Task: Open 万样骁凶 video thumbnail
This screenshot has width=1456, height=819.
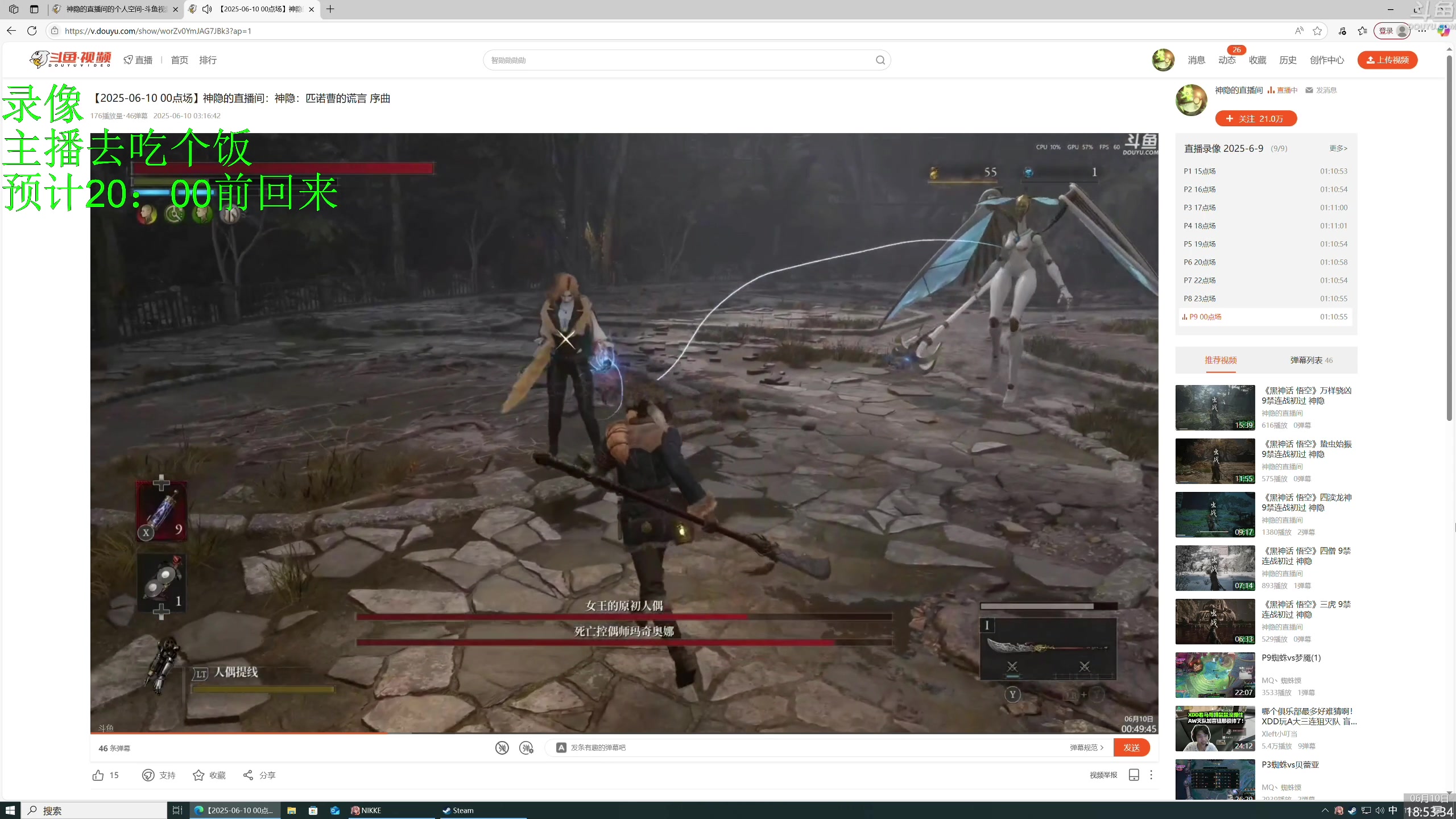Action: pos(1215,408)
